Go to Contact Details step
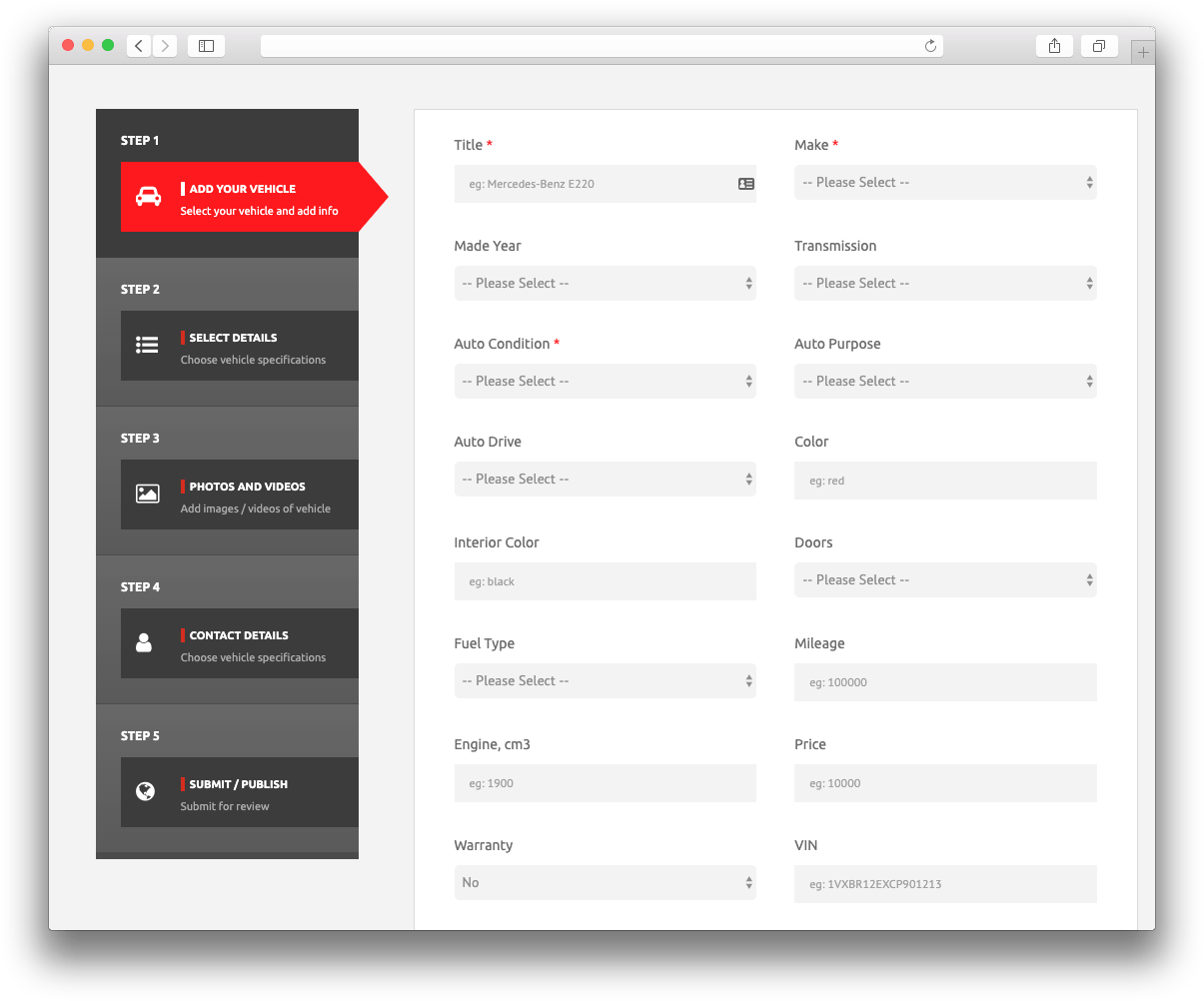 click(x=240, y=643)
